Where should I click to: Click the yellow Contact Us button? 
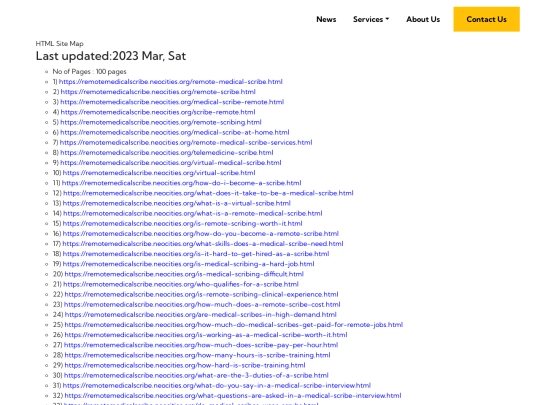pyautogui.click(x=486, y=19)
